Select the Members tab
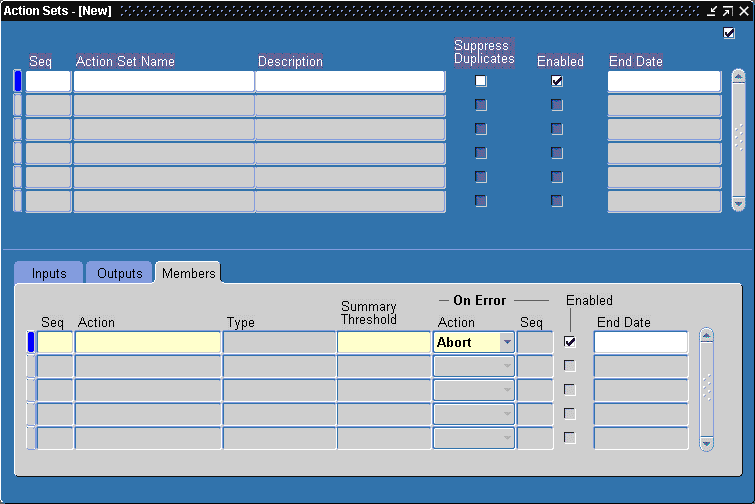 click(188, 273)
